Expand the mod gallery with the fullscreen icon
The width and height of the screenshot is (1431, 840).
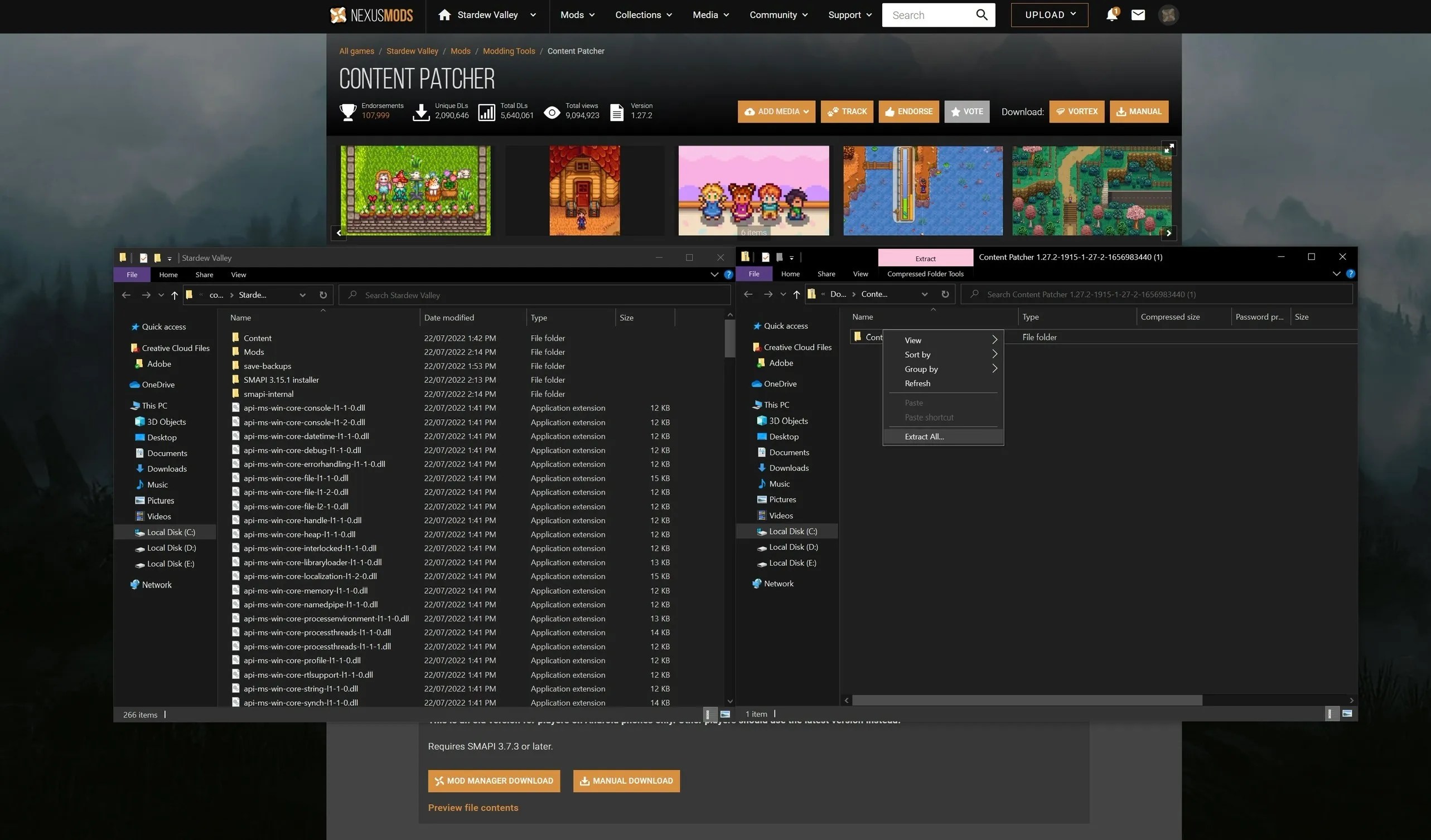coord(1169,148)
